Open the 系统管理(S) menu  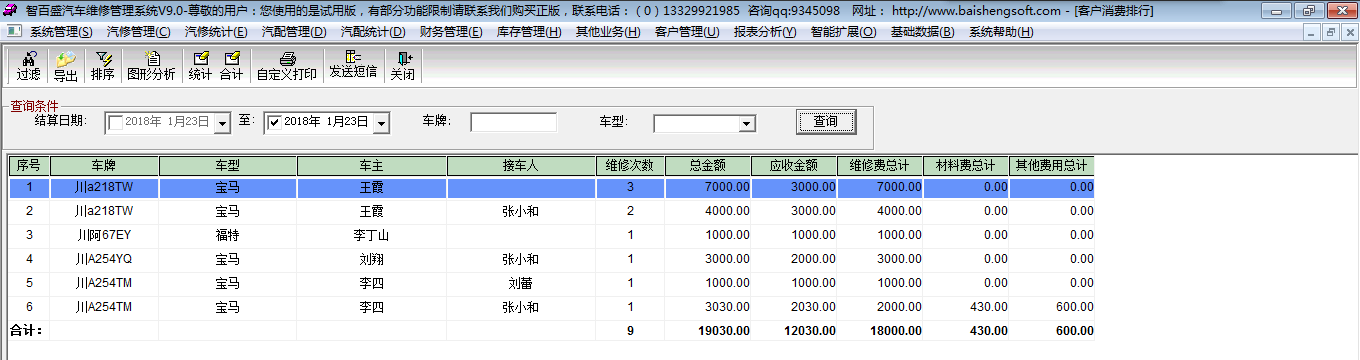tap(61, 31)
